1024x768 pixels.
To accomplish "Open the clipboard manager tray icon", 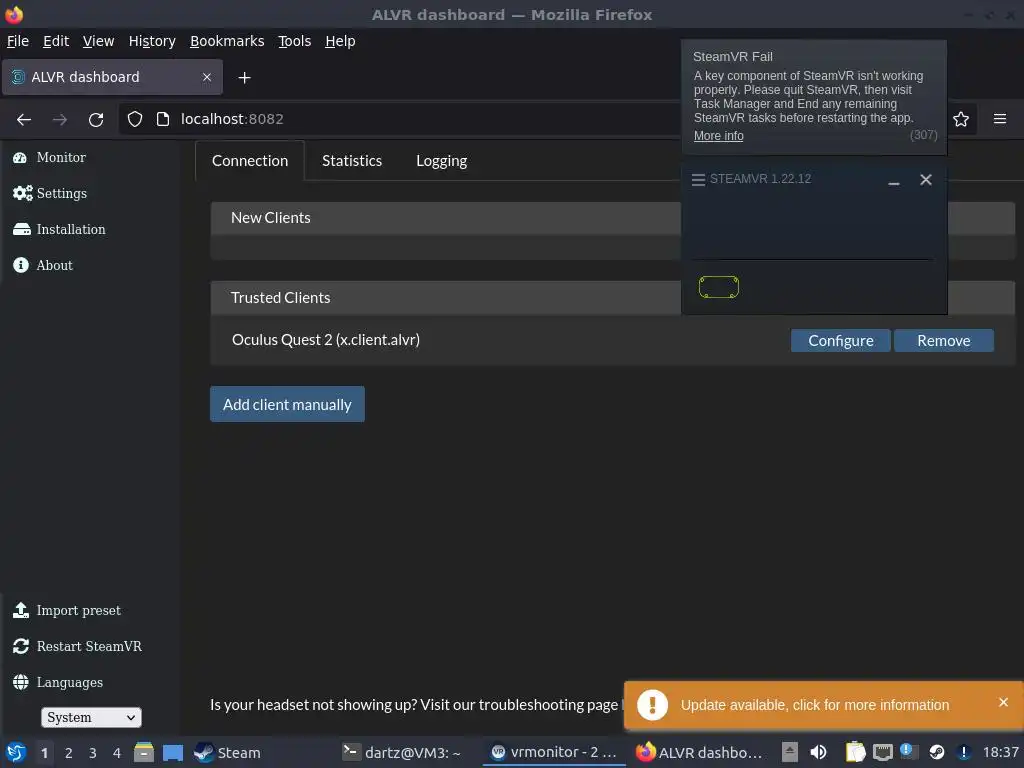I will click(855, 753).
